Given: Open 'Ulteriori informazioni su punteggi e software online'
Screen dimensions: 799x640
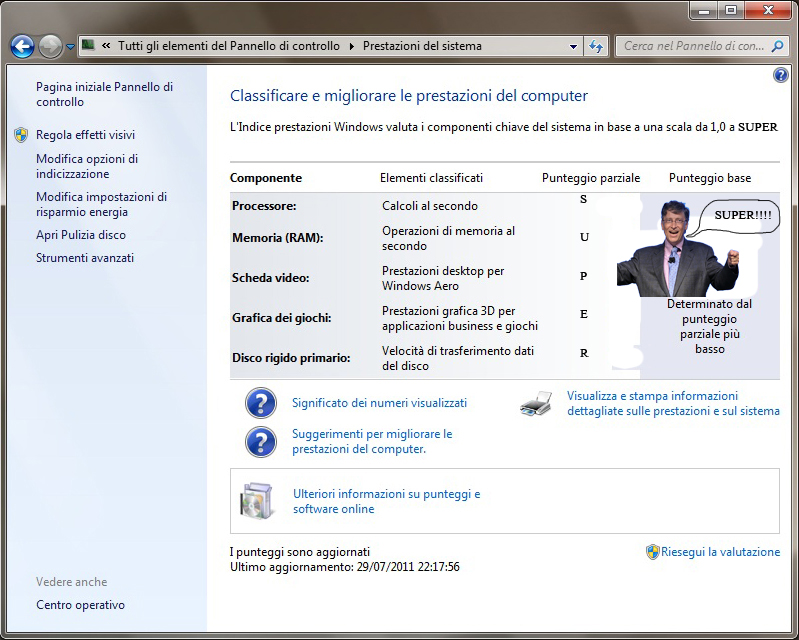Looking at the screenshot, I should [x=387, y=501].
